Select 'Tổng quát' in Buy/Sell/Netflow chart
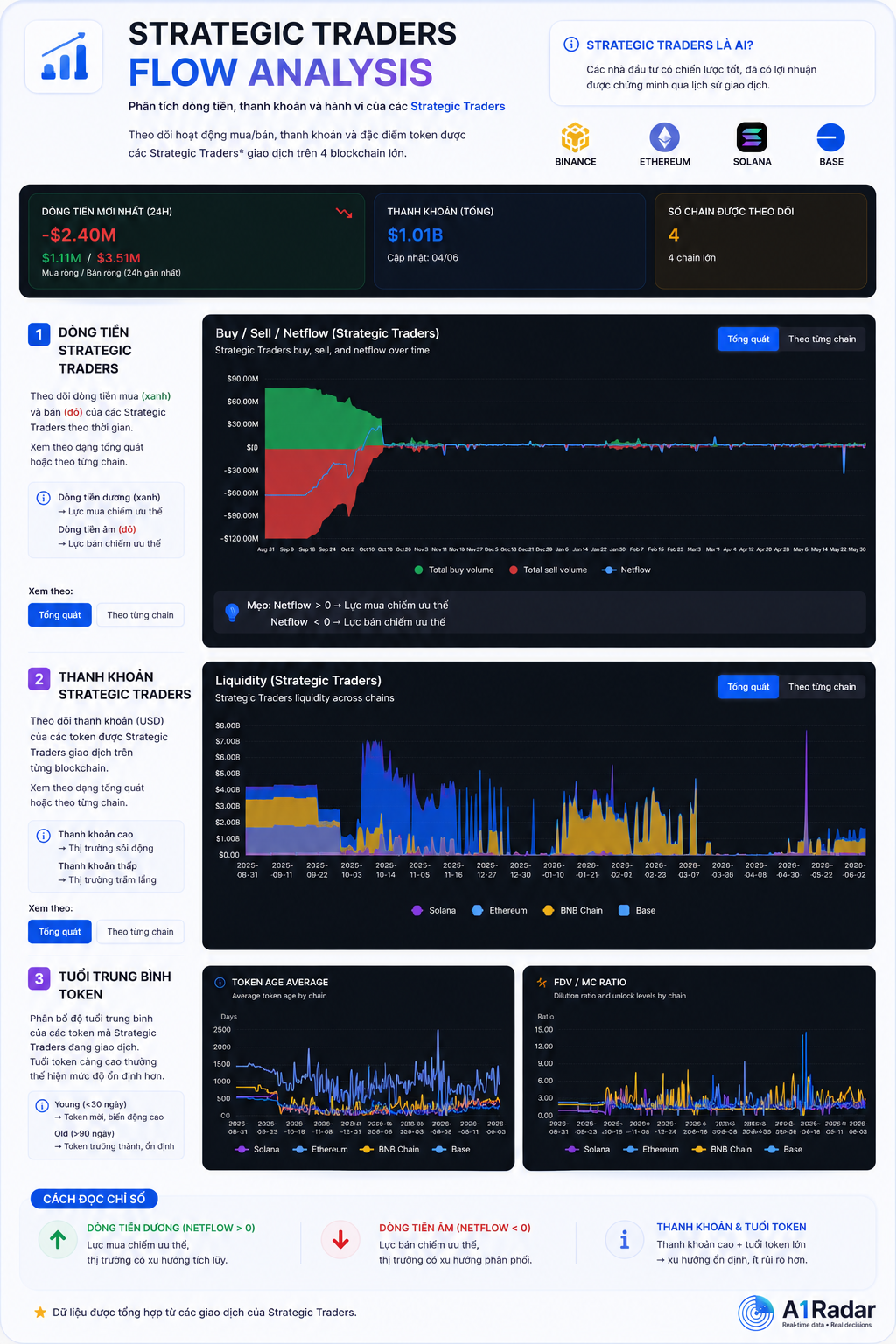Viewport: 896px width, 1344px height. click(748, 339)
